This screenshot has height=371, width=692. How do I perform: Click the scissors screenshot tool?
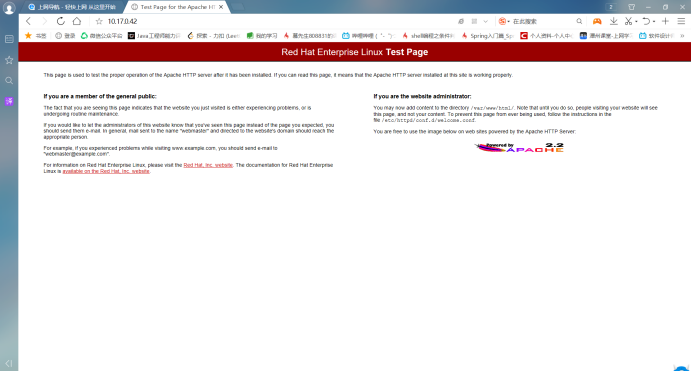coord(628,21)
